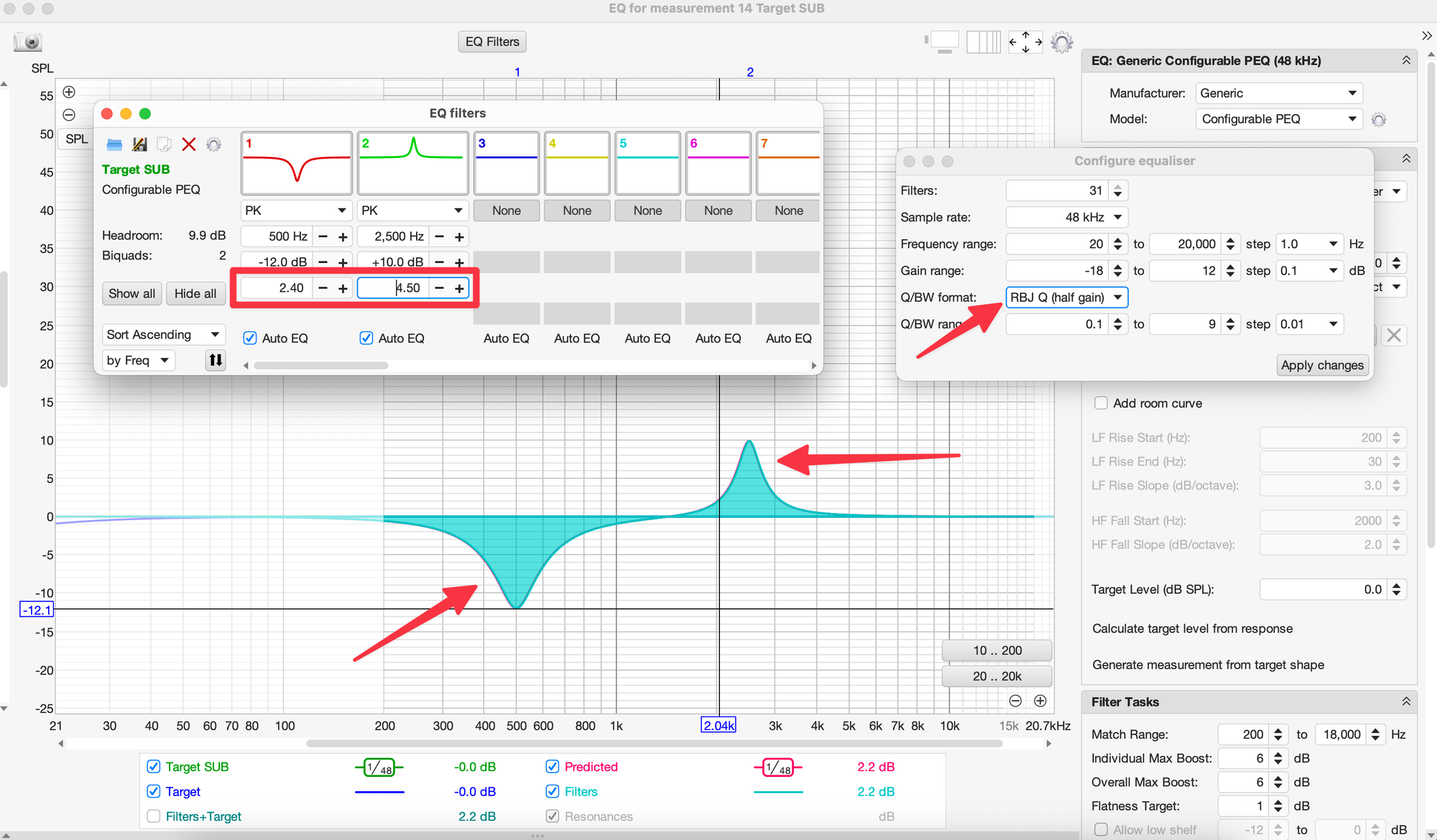Click the graph limits four-arrow icon

pyautogui.click(x=1025, y=42)
